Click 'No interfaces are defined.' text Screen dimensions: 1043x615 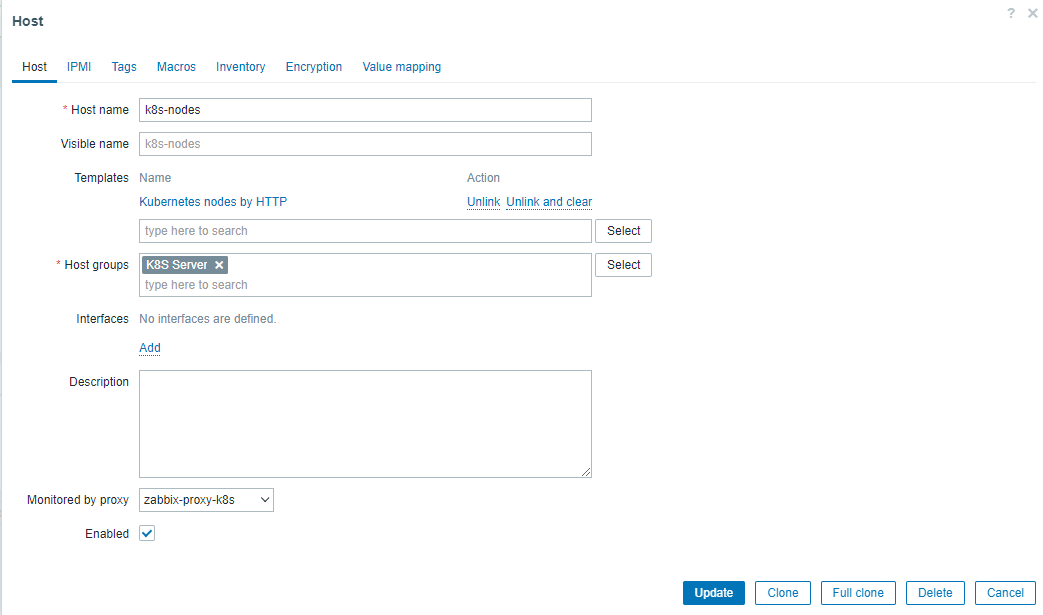208,318
